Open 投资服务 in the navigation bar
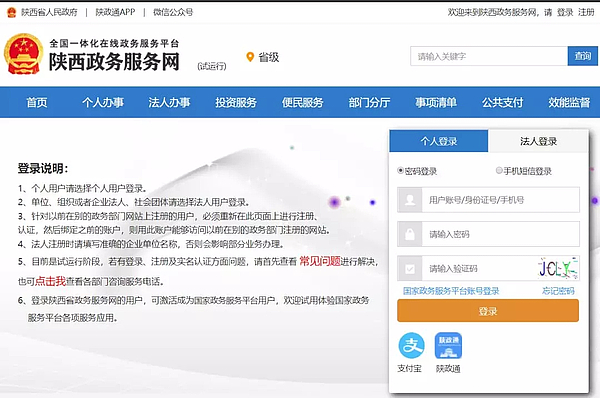Image resolution: width=600 pixels, height=398 pixels. [236, 102]
